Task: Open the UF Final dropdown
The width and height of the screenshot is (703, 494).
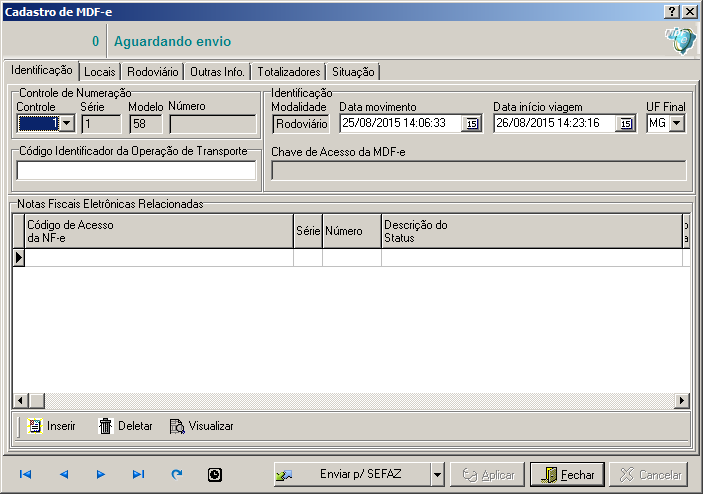Action: [x=676, y=124]
